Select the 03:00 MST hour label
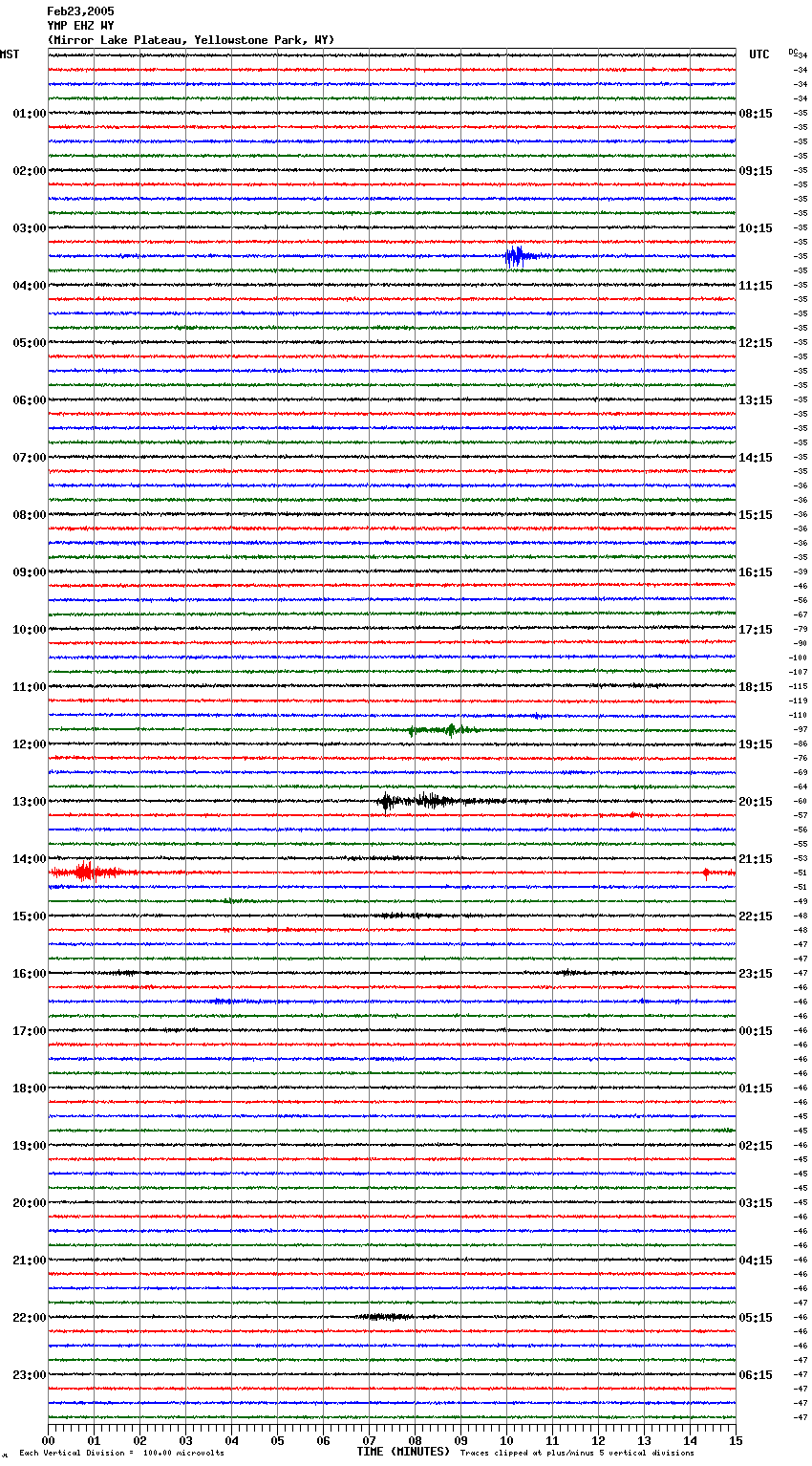This screenshot has width=812, height=1466. 30,228
